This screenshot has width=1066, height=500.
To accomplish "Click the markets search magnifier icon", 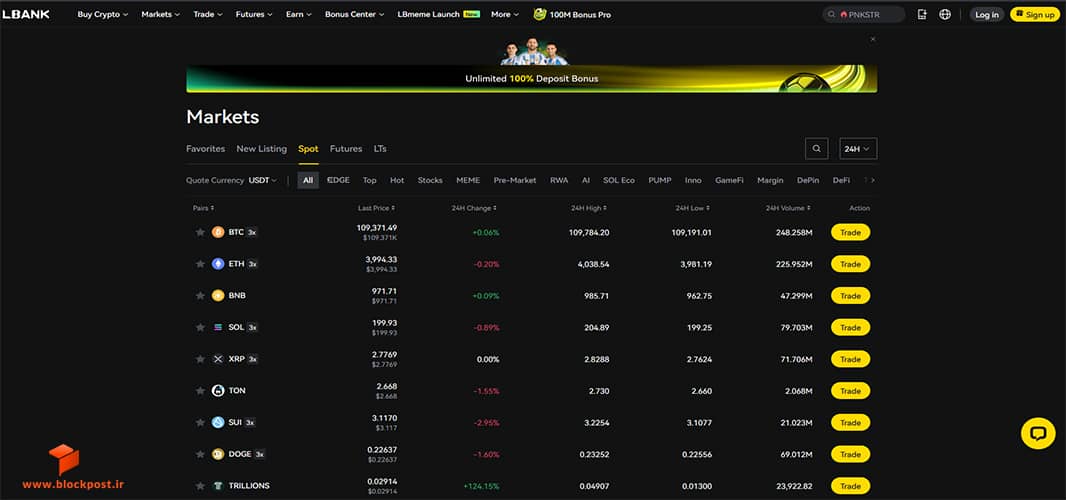I will 816,148.
